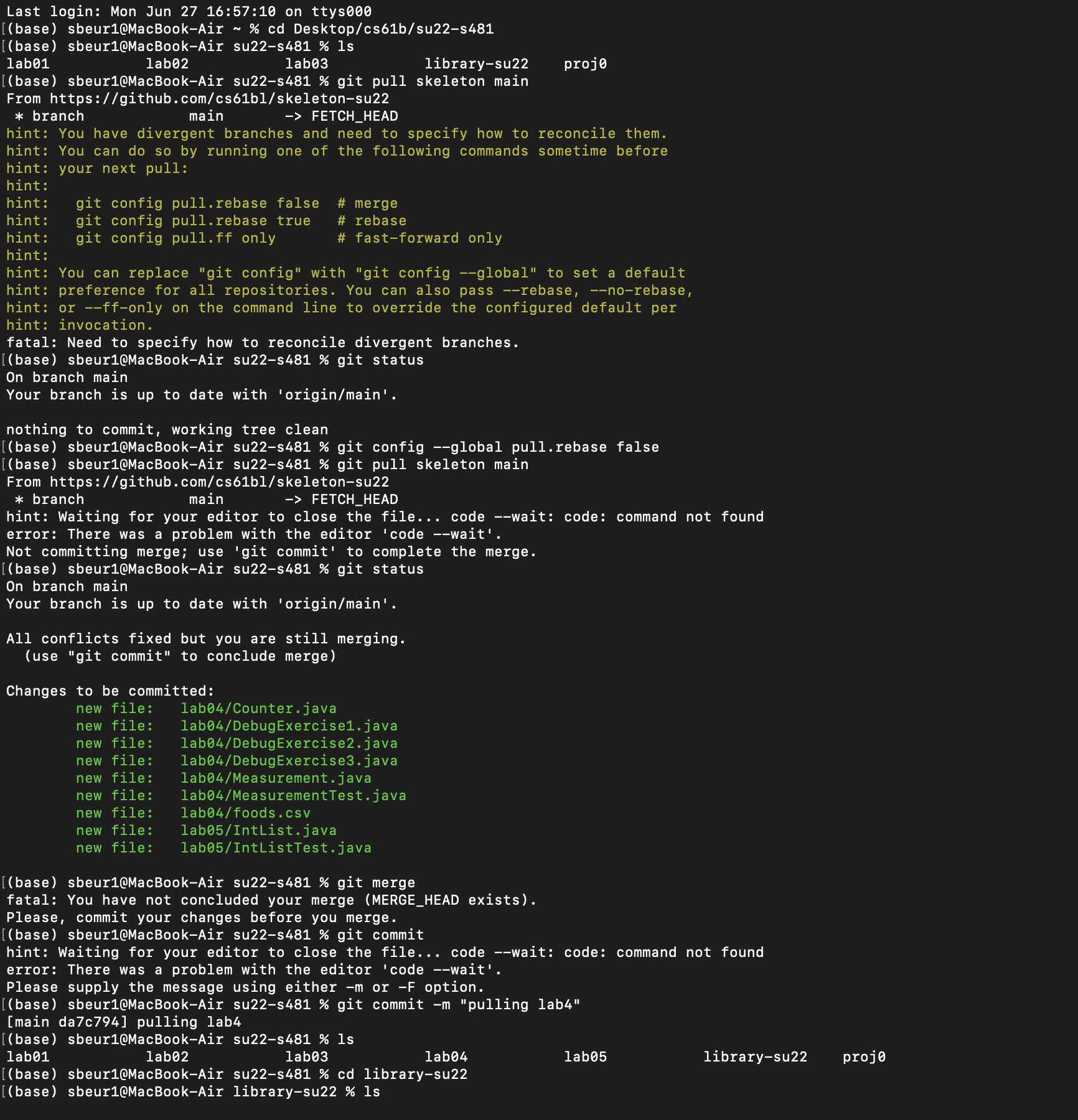Click the "cd library-su22" command text
The image size is (1078, 1120).
(402, 1075)
